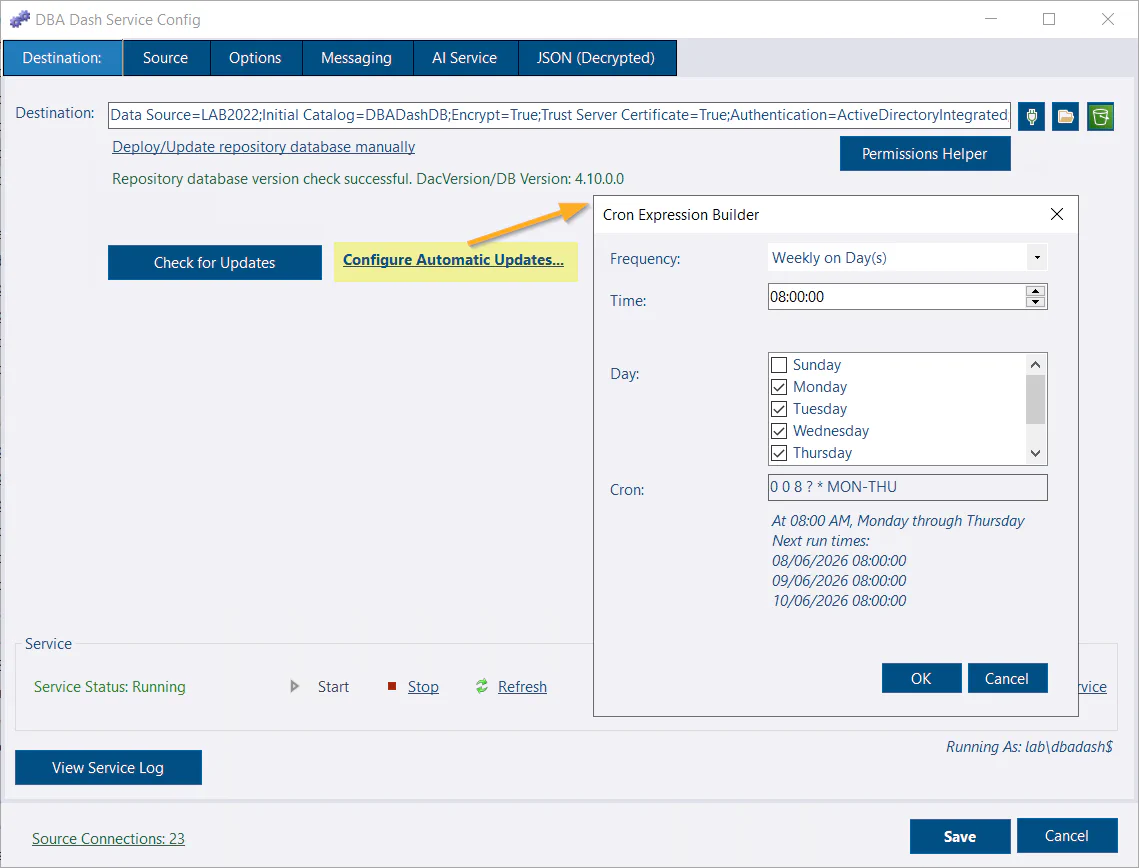Open Configure Automatic Updates link

click(453, 260)
